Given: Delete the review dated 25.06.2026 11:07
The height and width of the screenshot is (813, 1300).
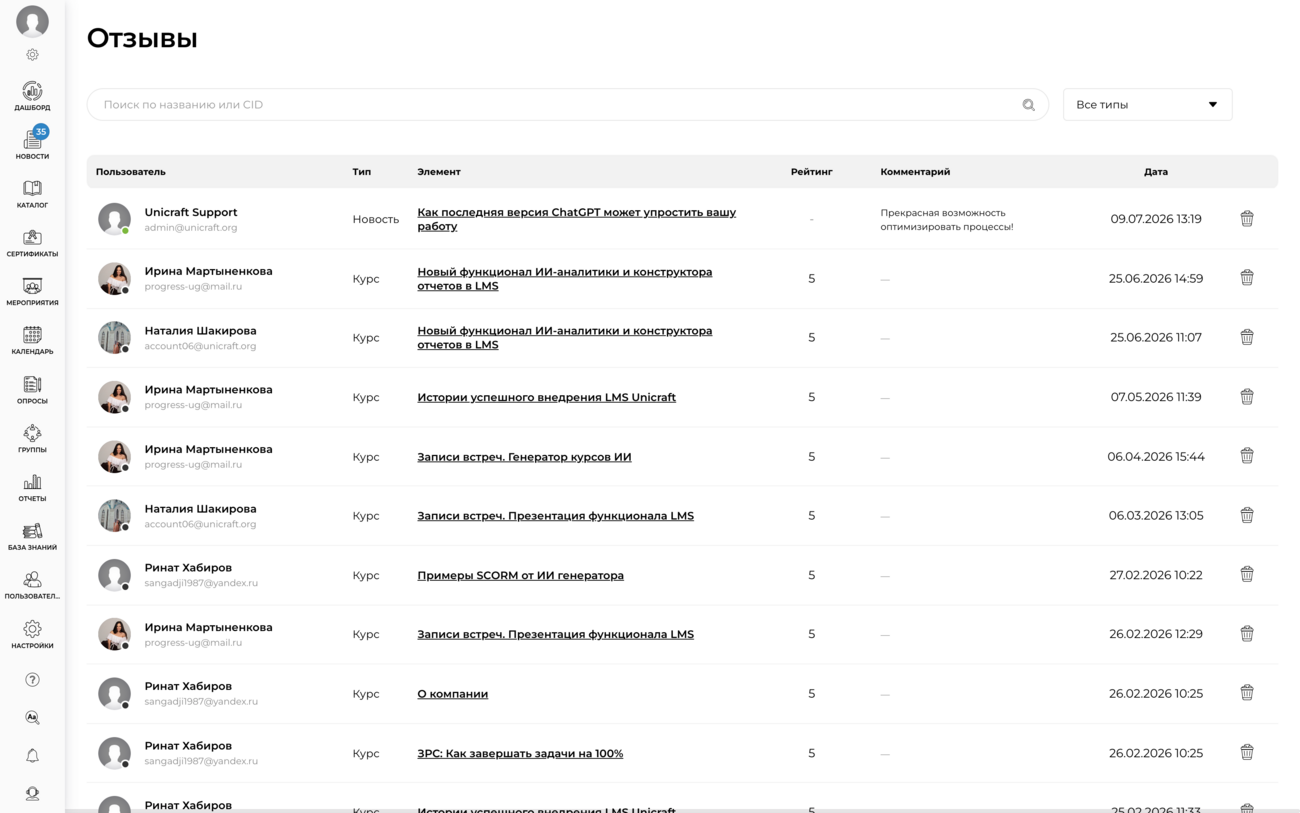Looking at the screenshot, I should pyautogui.click(x=1247, y=337).
